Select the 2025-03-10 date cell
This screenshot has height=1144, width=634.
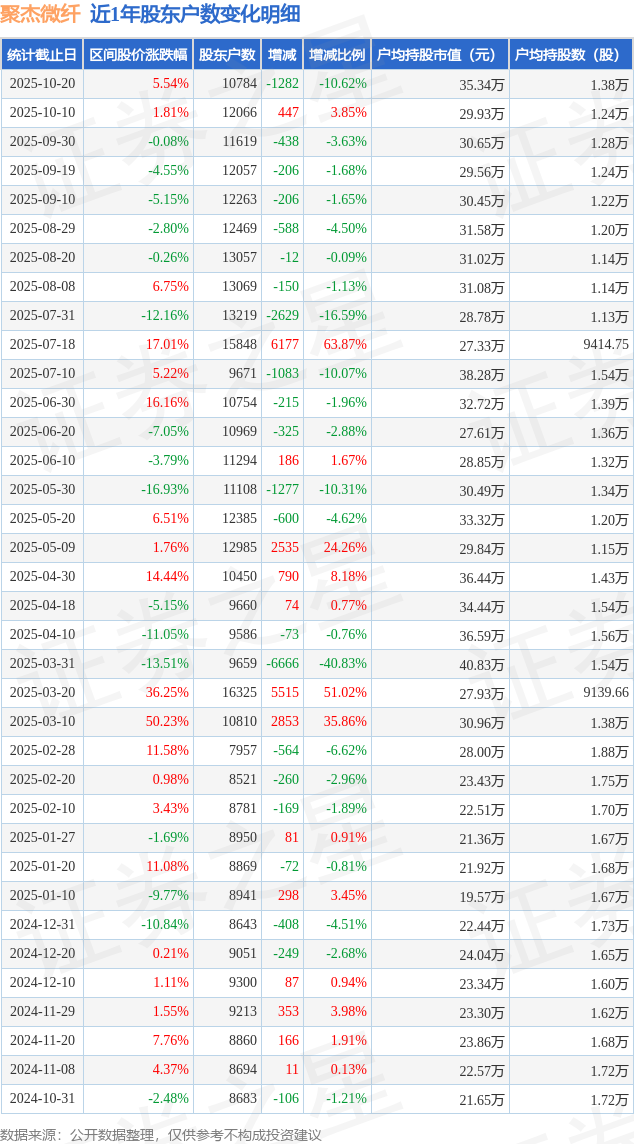[x=42, y=722]
